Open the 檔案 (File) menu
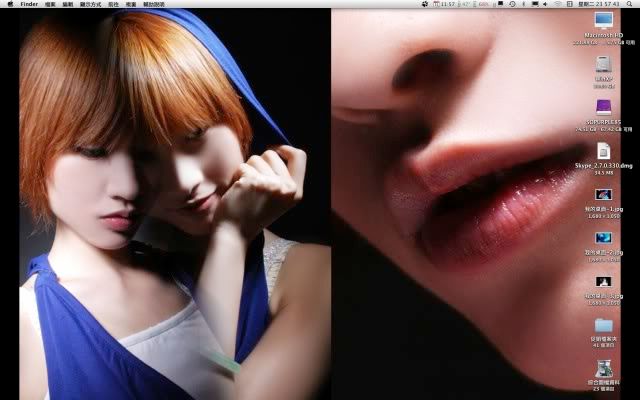 [x=52, y=4]
